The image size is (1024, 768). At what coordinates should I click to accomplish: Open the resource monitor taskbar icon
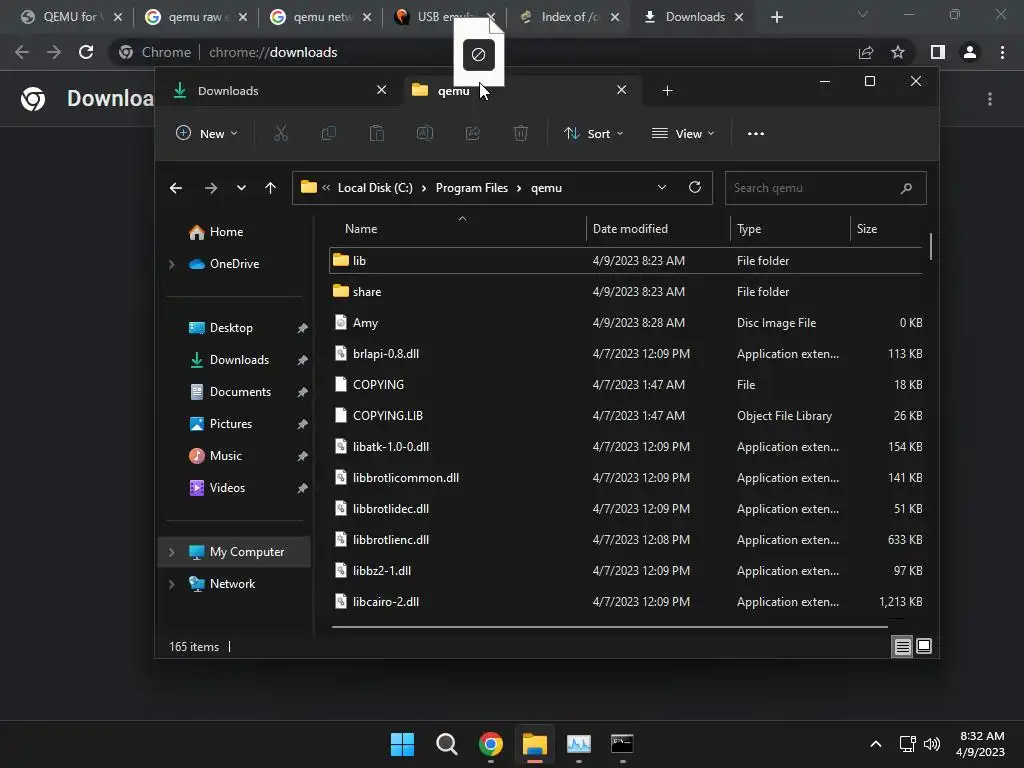point(579,744)
